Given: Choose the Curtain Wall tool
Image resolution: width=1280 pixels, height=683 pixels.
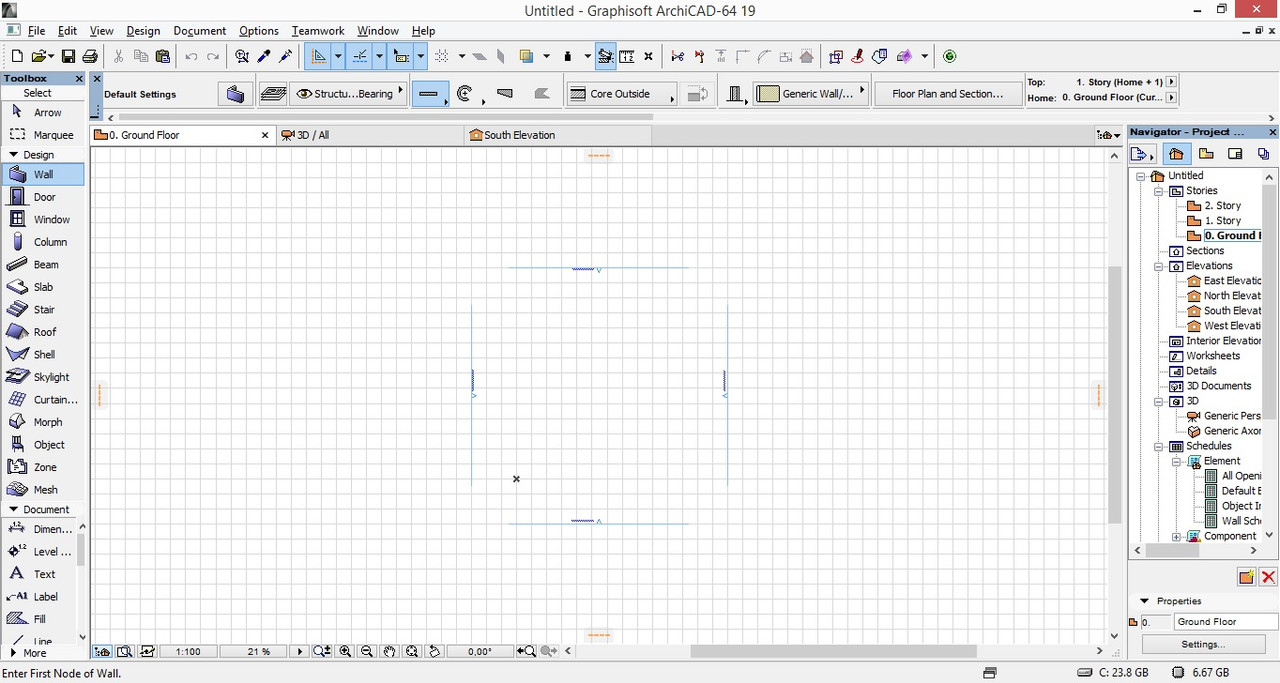Looking at the screenshot, I should click(43, 399).
